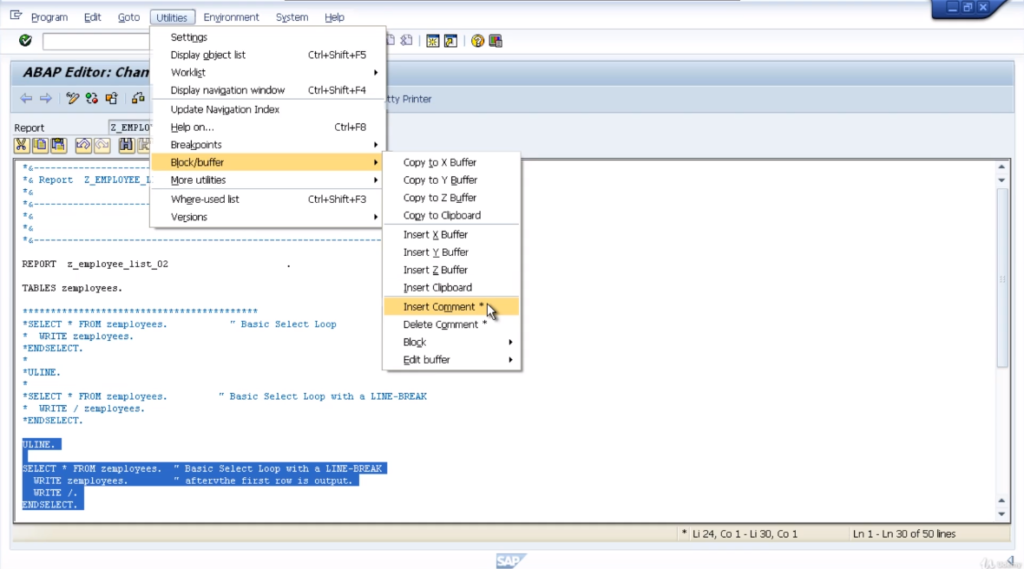Viewport: 1024px width, 569px height.
Task: Click the Cut scissors icon
Action: coord(21,145)
